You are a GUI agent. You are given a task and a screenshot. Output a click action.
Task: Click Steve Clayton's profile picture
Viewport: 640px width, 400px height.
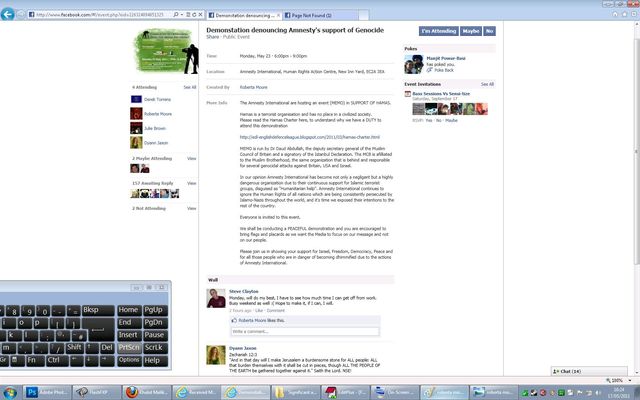(x=215, y=297)
